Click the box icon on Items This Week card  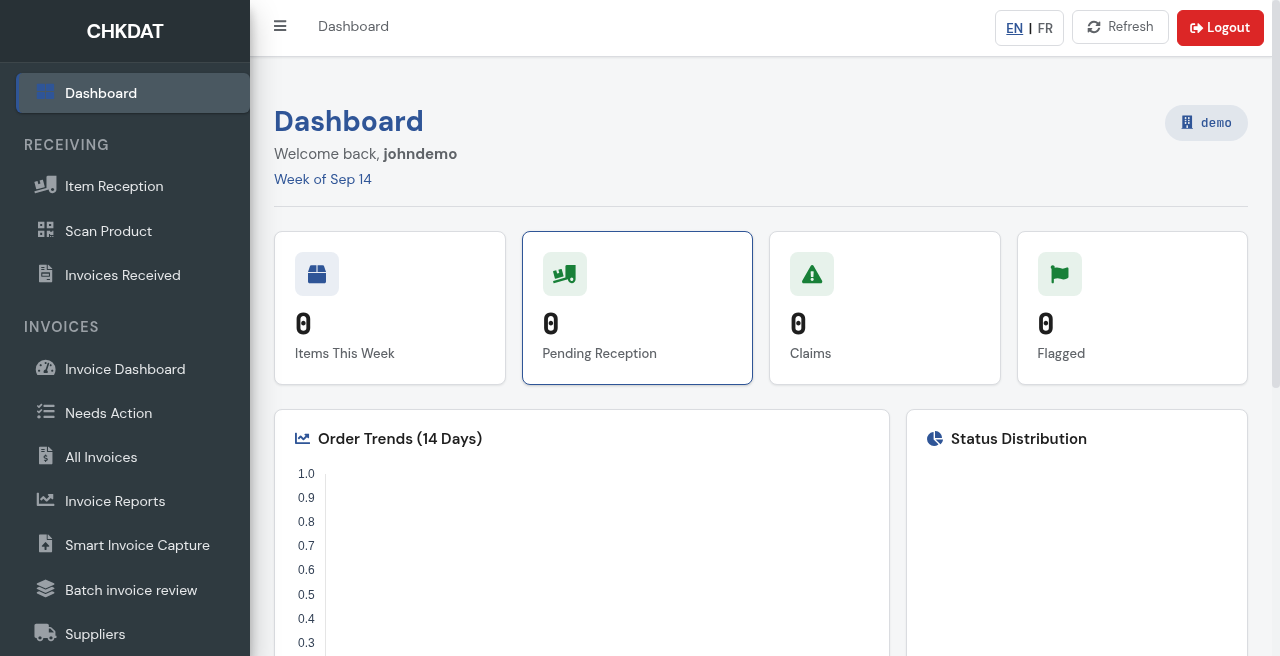point(317,274)
